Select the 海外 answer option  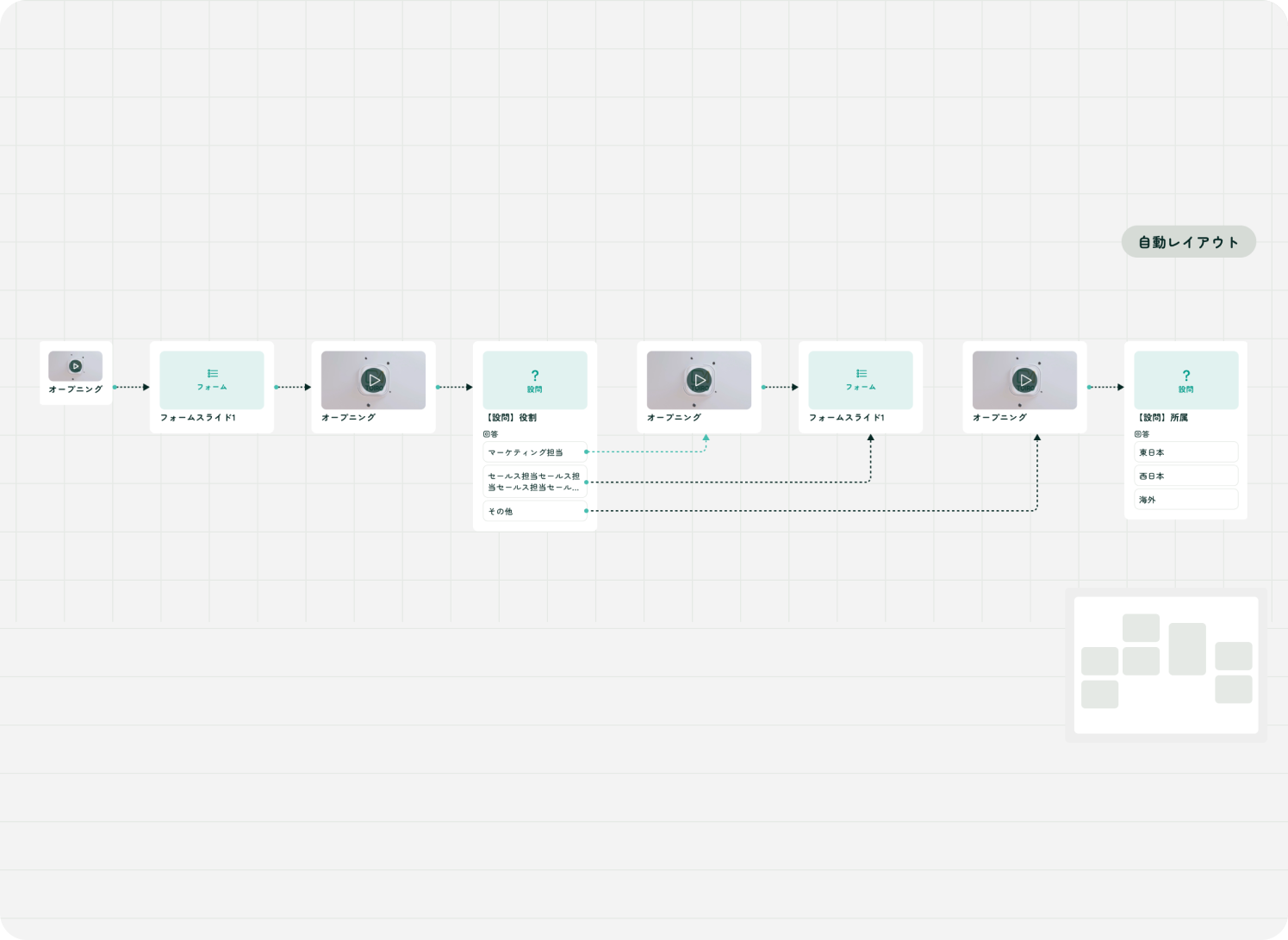pos(1185,500)
